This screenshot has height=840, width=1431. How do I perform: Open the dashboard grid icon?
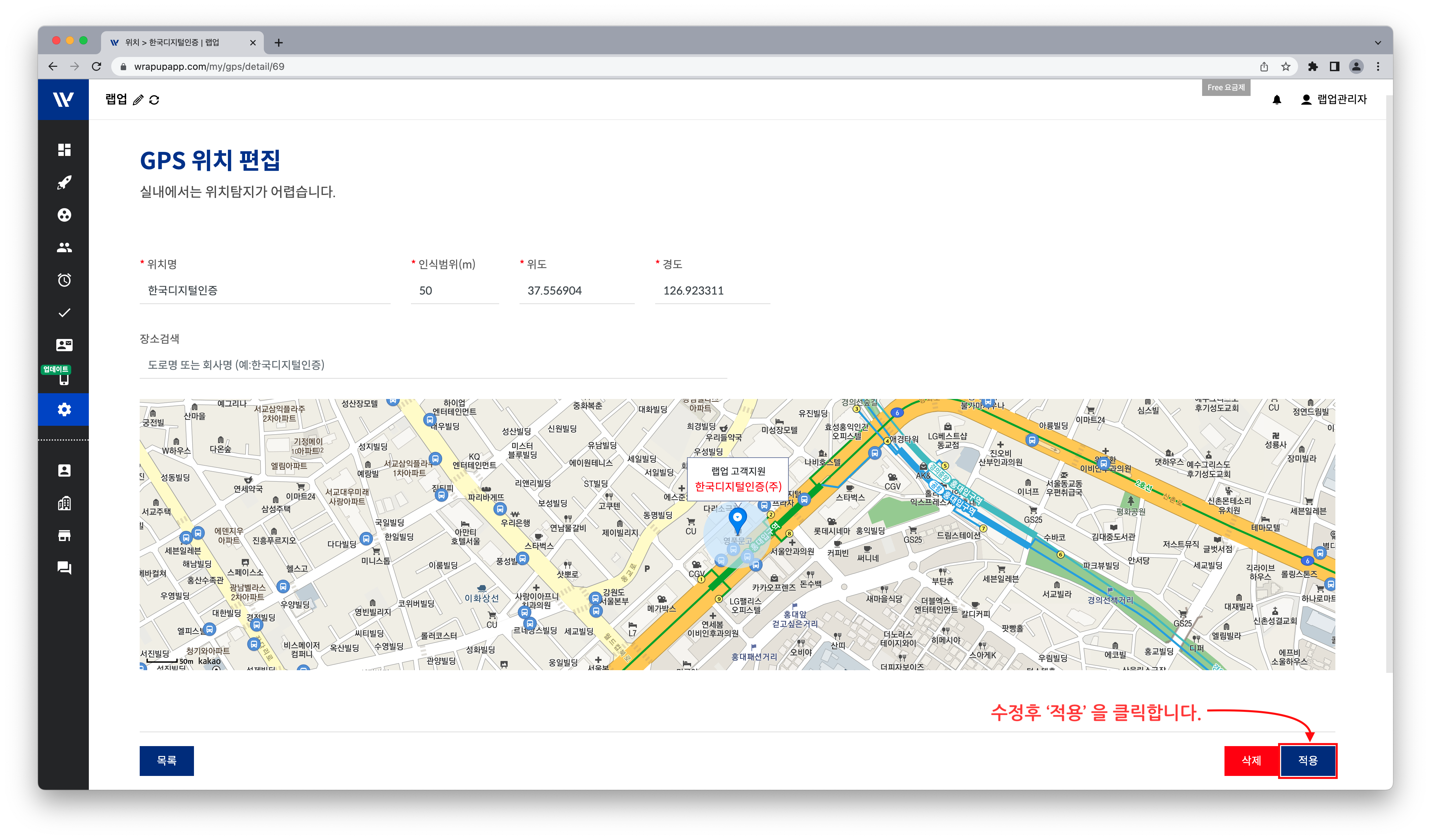point(64,150)
